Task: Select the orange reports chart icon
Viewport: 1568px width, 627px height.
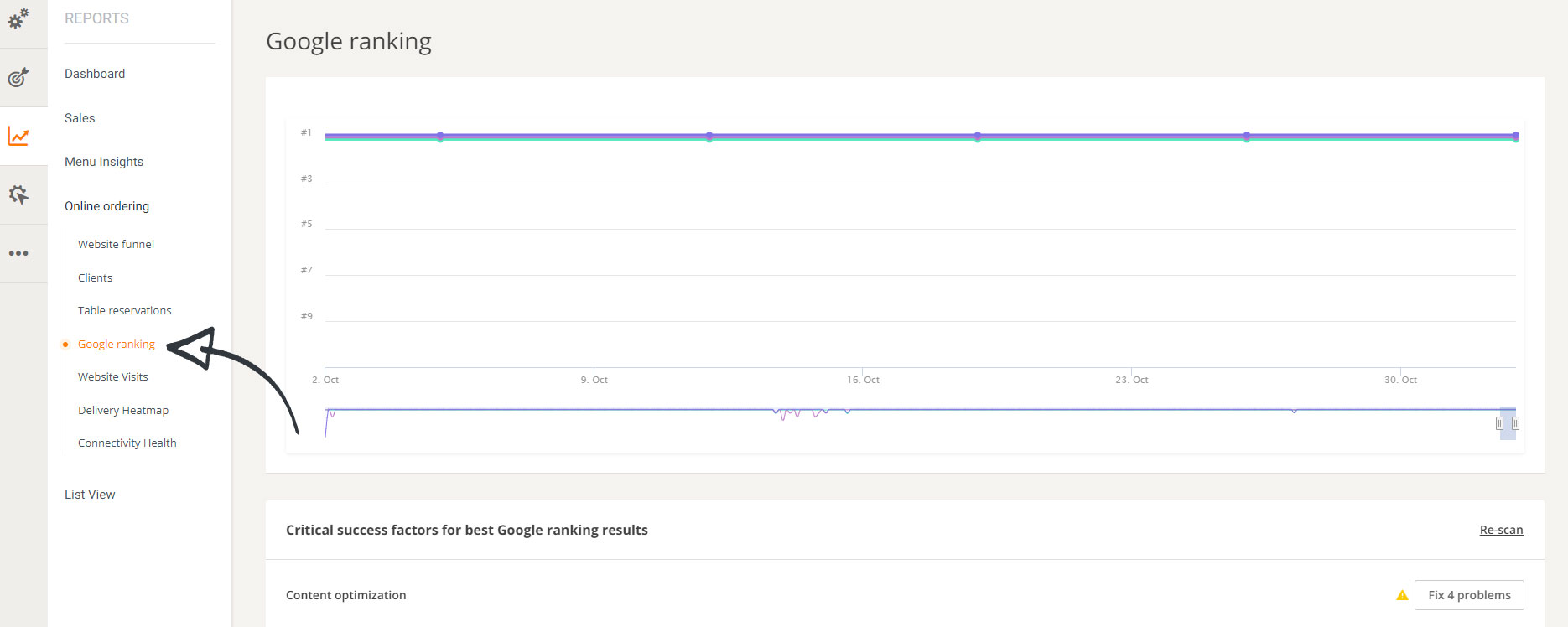Action: [x=18, y=136]
